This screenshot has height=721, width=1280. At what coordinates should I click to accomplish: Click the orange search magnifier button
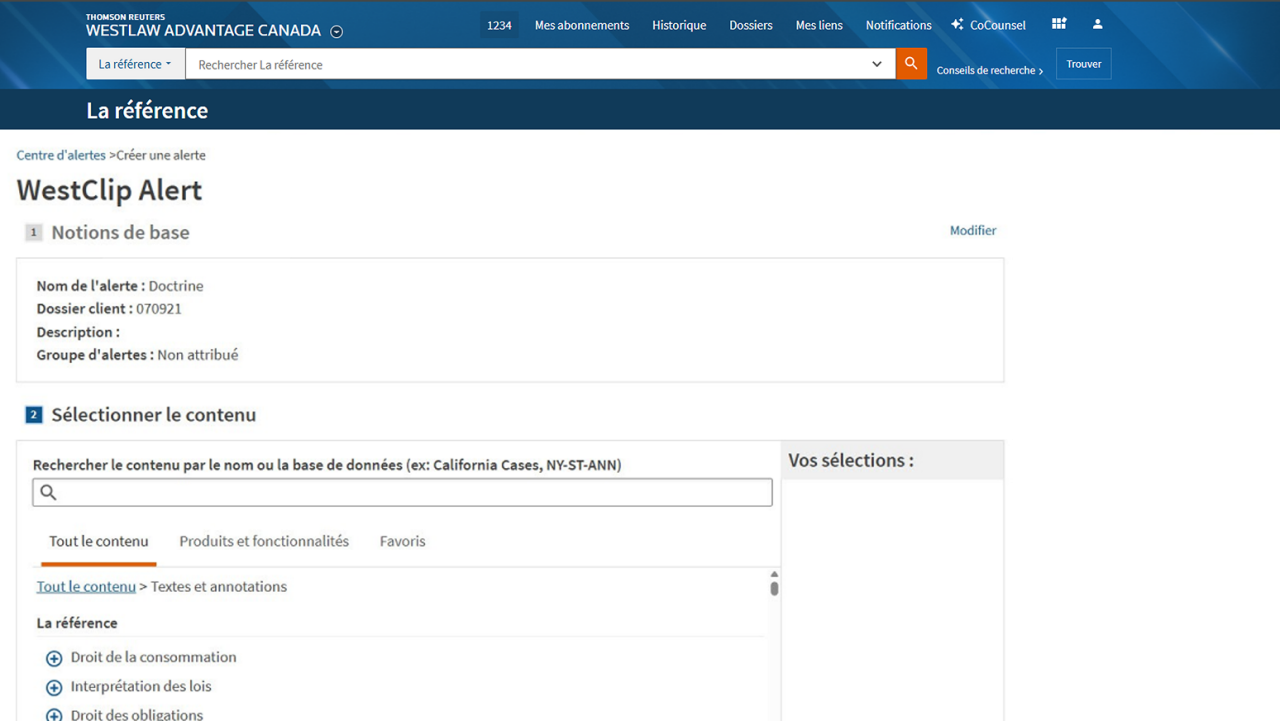tap(911, 64)
